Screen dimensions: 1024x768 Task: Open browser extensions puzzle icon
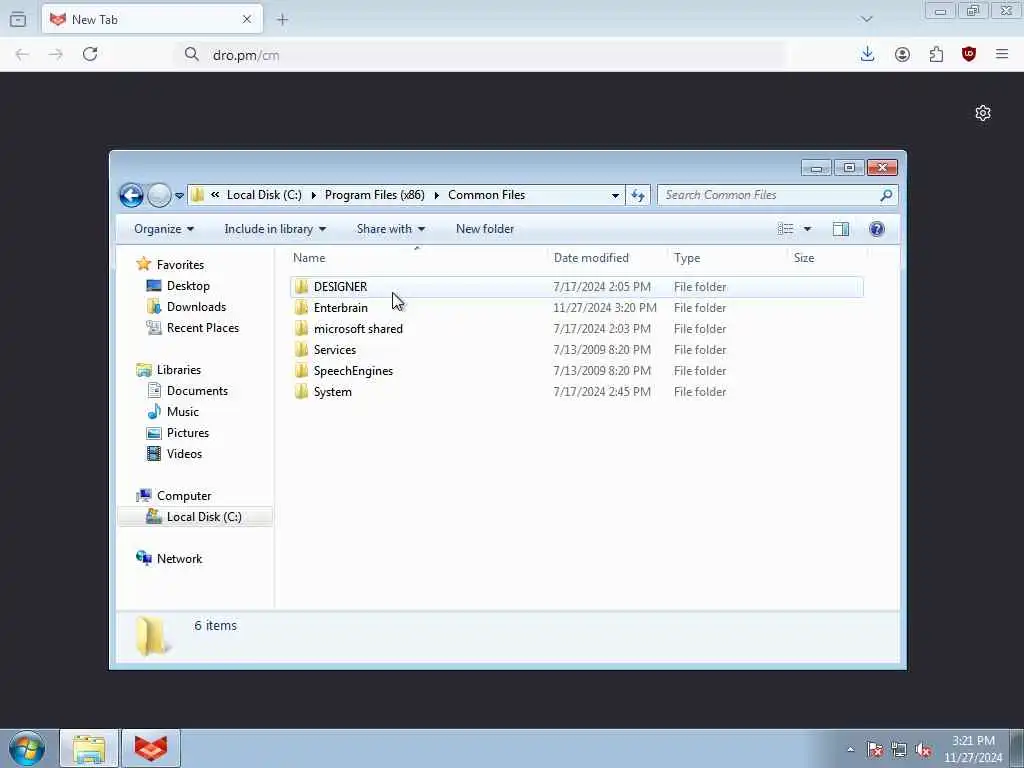pyautogui.click(x=936, y=55)
